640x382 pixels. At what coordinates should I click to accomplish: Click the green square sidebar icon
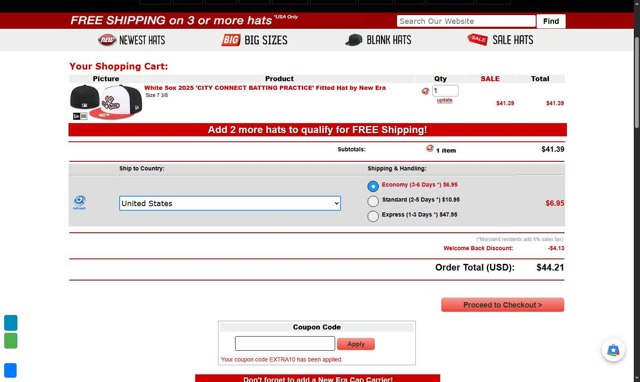(11, 341)
